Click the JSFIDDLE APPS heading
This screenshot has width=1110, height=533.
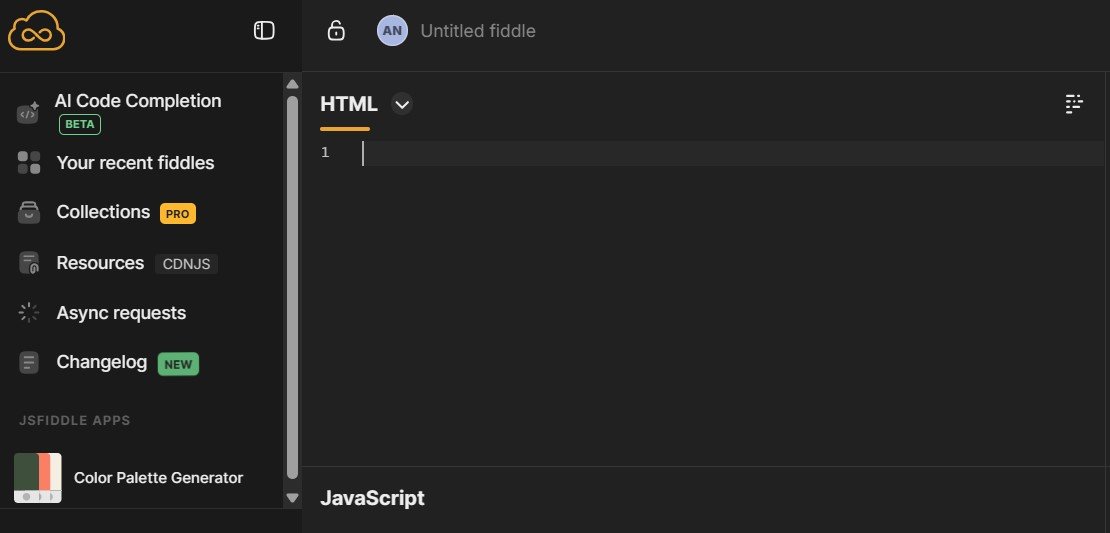click(x=74, y=420)
